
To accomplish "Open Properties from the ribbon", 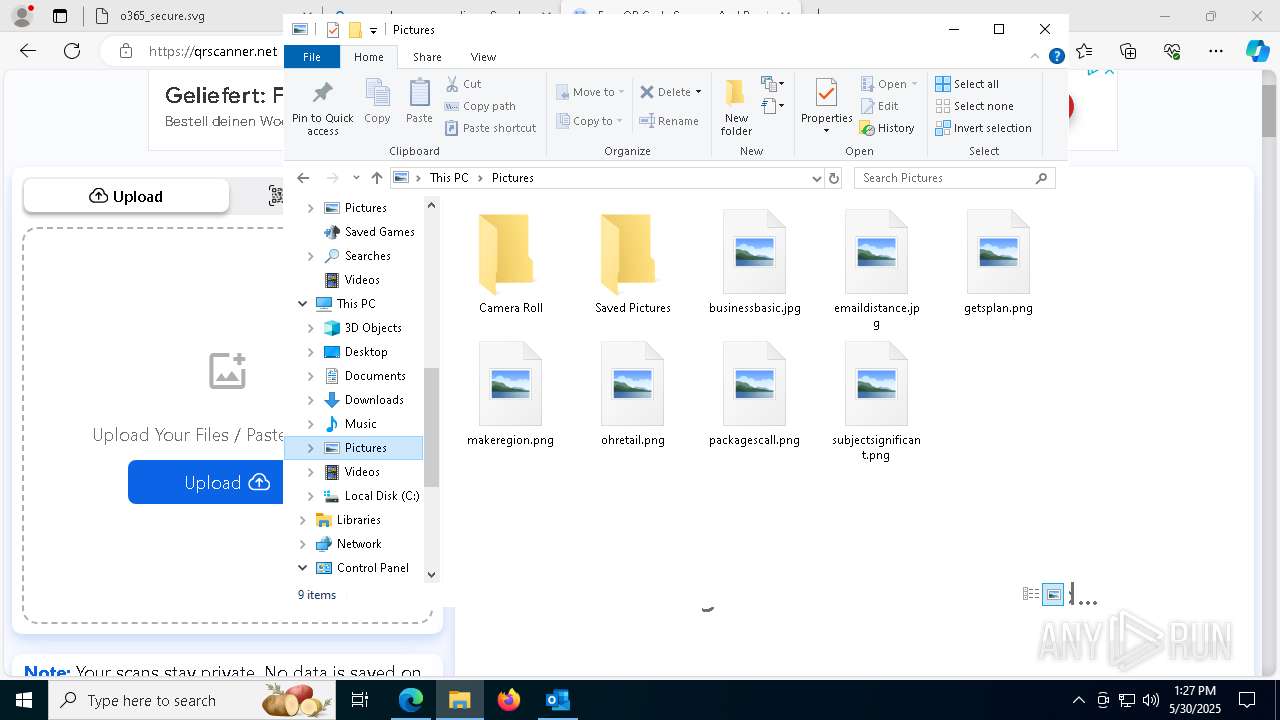I will (826, 107).
